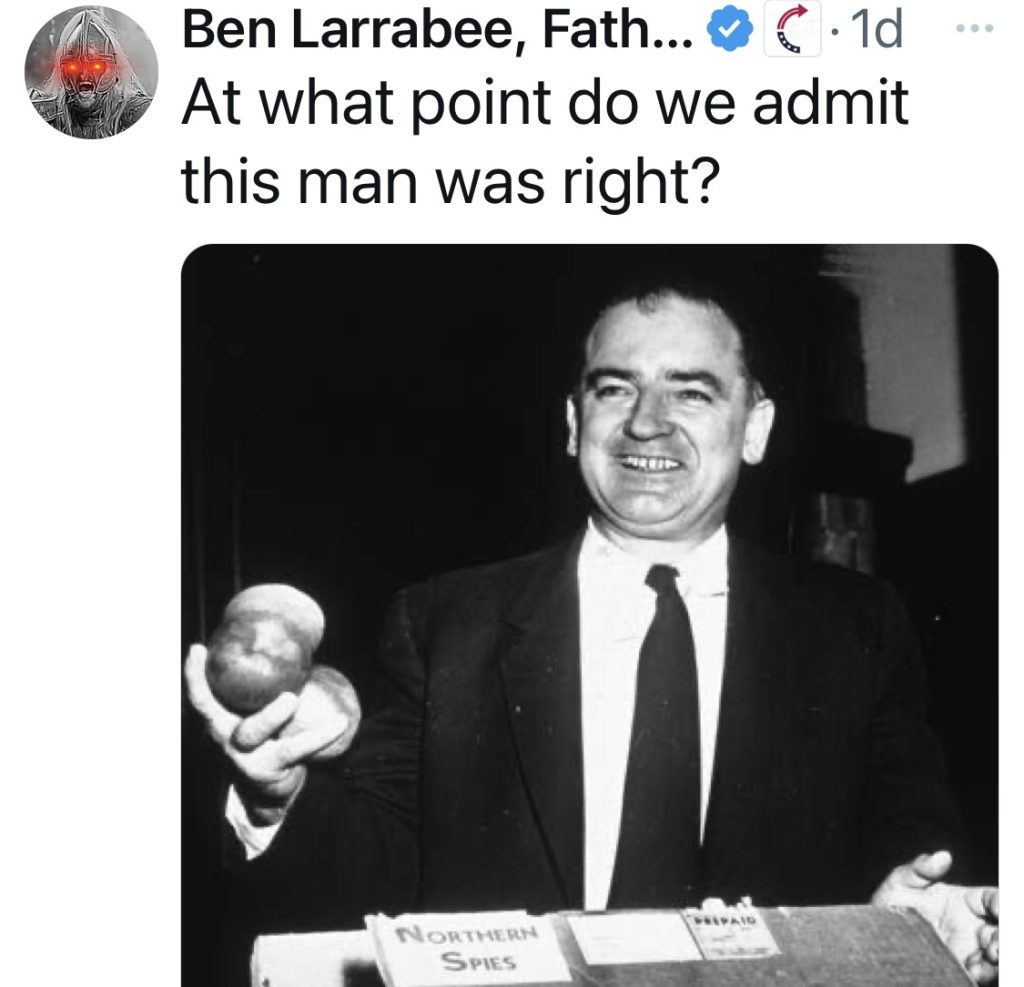
Task: Click the display name Ben Larrabee, Fath...
Action: coord(437,31)
